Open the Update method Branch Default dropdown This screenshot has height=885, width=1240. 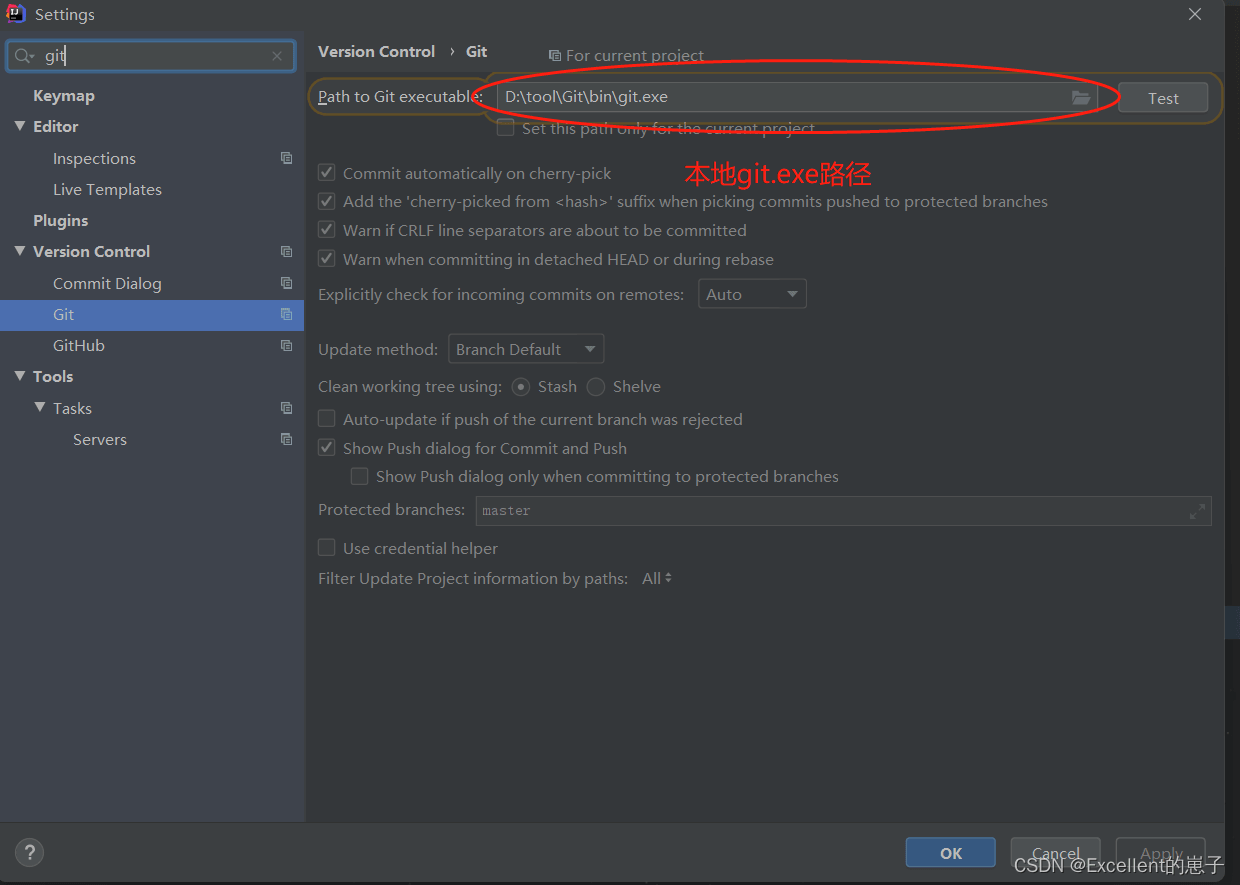pos(526,349)
